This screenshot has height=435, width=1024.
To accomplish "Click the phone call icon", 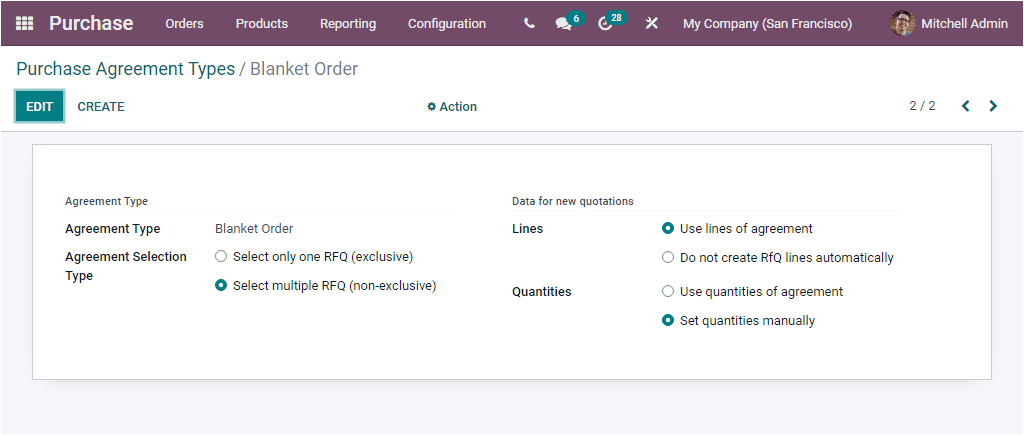I will point(529,23).
